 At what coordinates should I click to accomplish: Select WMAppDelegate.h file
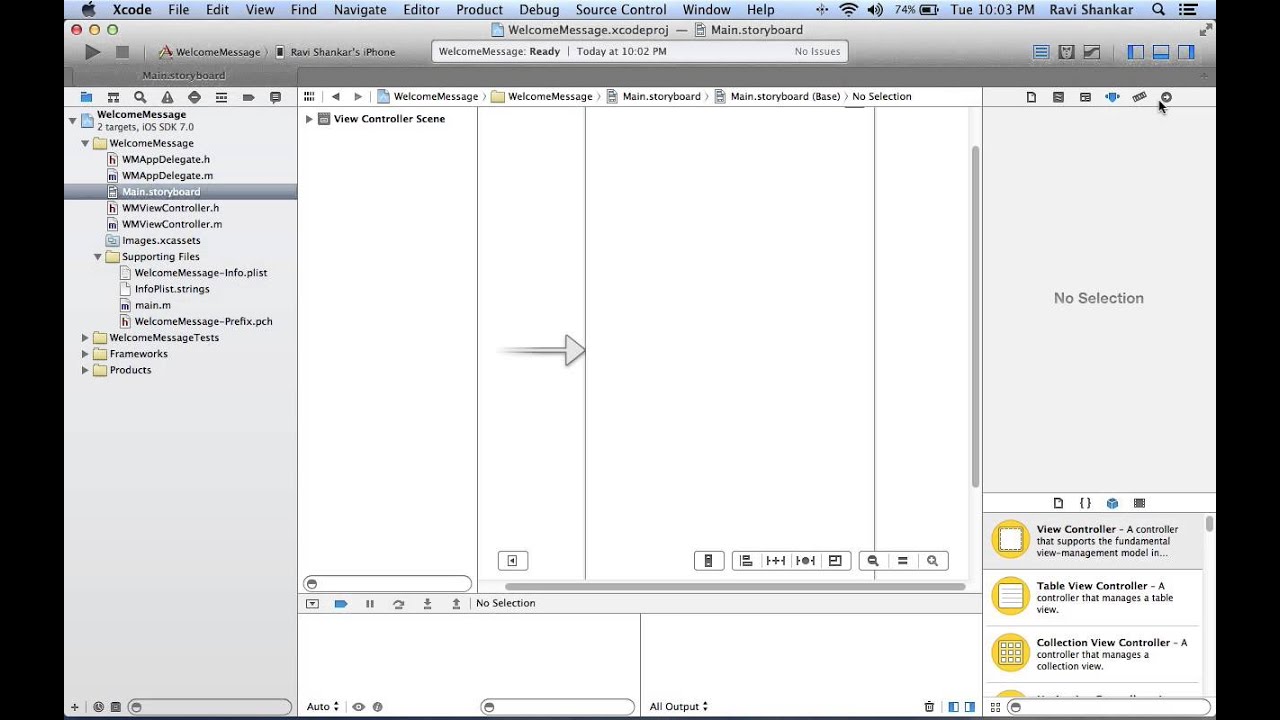click(x=166, y=159)
